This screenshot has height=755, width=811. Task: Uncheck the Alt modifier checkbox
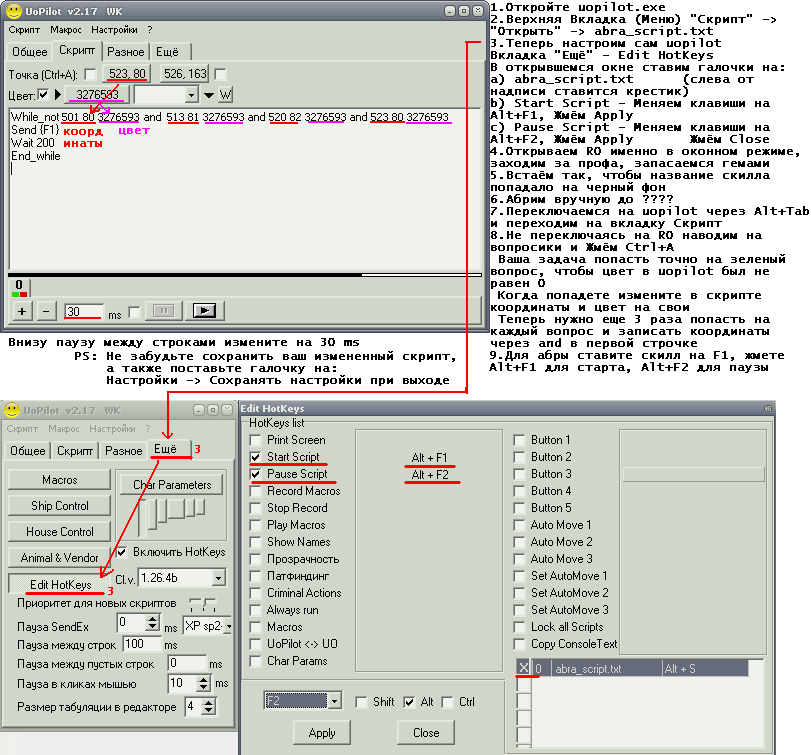409,702
